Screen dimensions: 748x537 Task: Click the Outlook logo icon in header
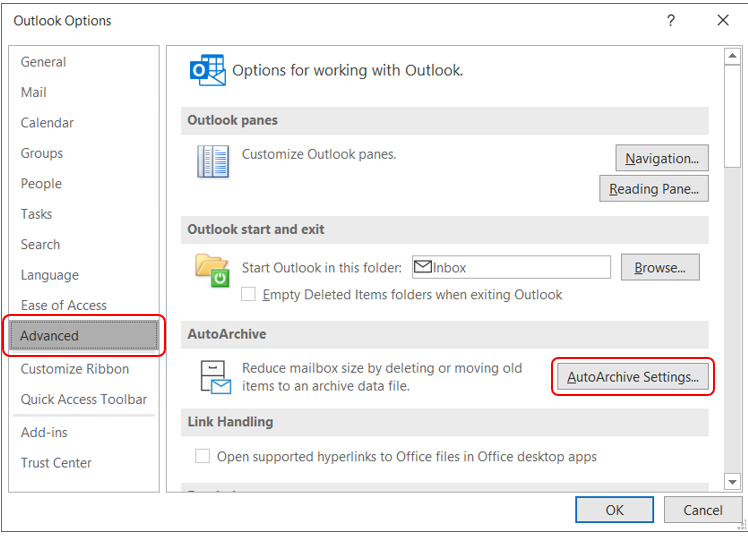tap(206, 71)
